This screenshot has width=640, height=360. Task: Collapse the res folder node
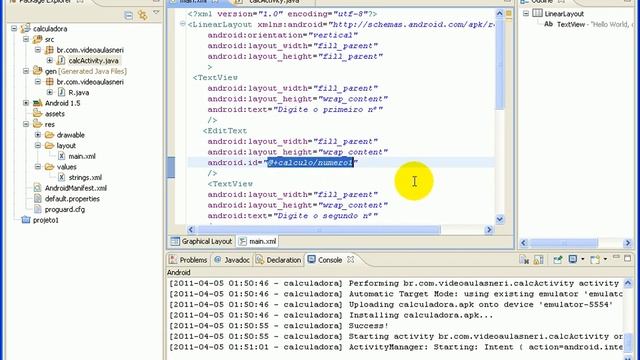[26, 124]
